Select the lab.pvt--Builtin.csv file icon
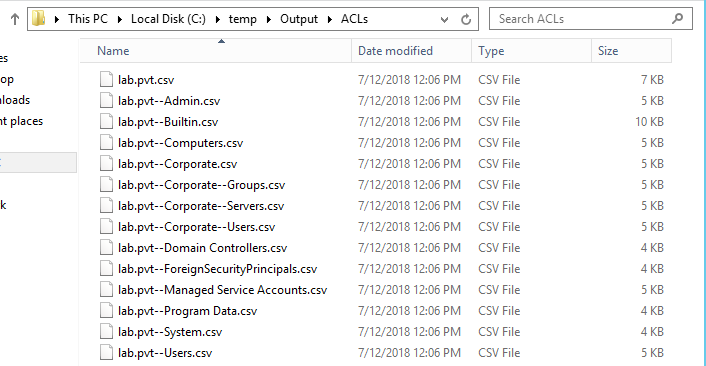This screenshot has height=366, width=706. coord(106,122)
